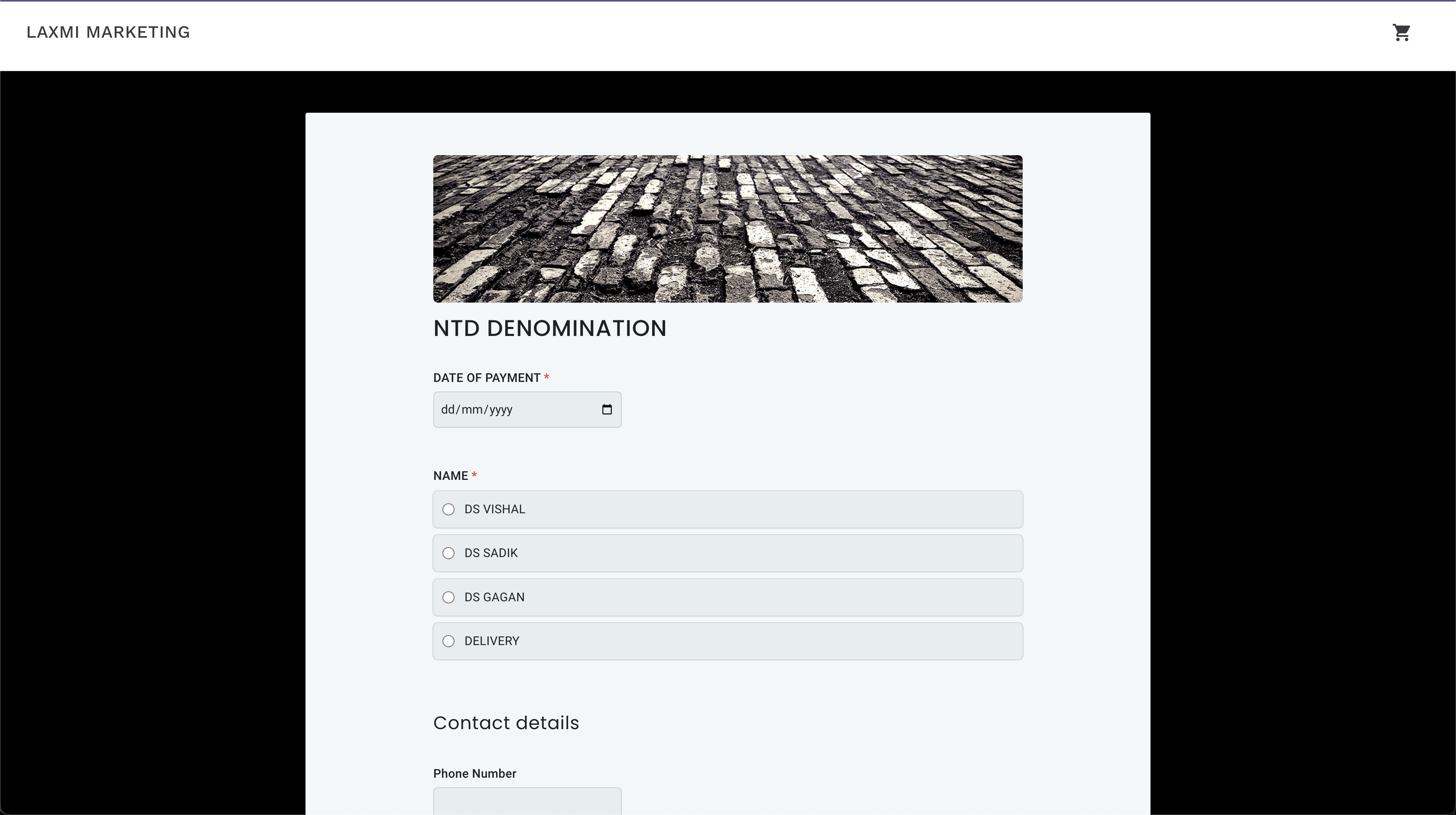Select the dd day segment in date field

(448, 410)
